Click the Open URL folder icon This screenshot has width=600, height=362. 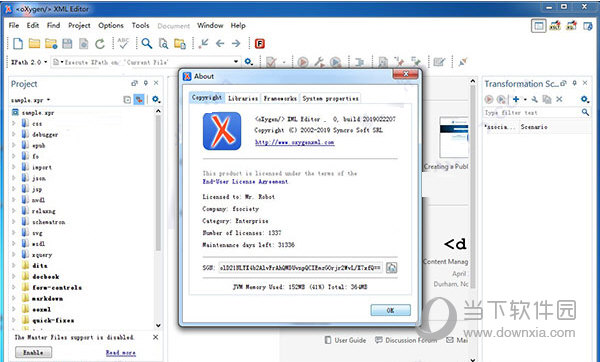(x=51, y=44)
